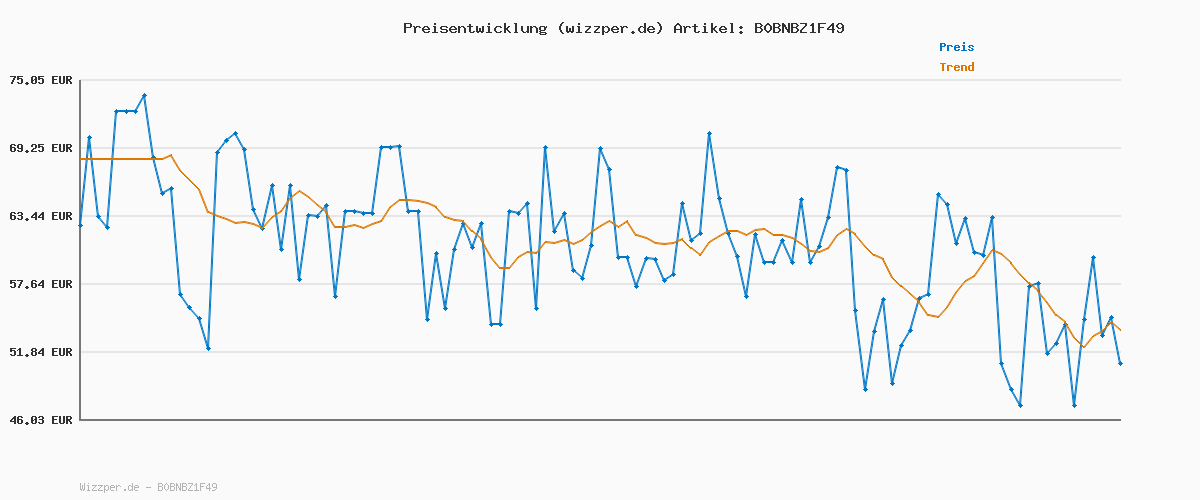Click "(wizzper.de)" in the chart title
Image resolution: width=1200 pixels, height=500 pixels.
[610, 28]
